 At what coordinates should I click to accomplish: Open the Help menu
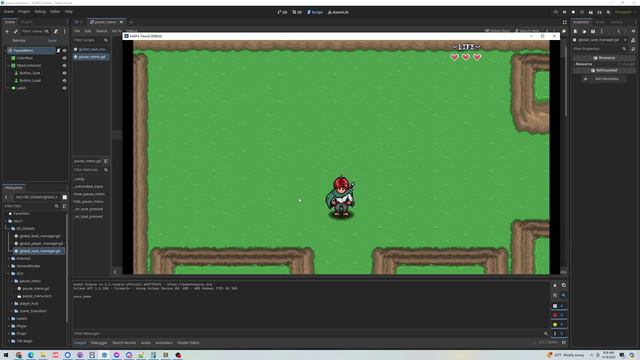pyautogui.click(x=69, y=12)
